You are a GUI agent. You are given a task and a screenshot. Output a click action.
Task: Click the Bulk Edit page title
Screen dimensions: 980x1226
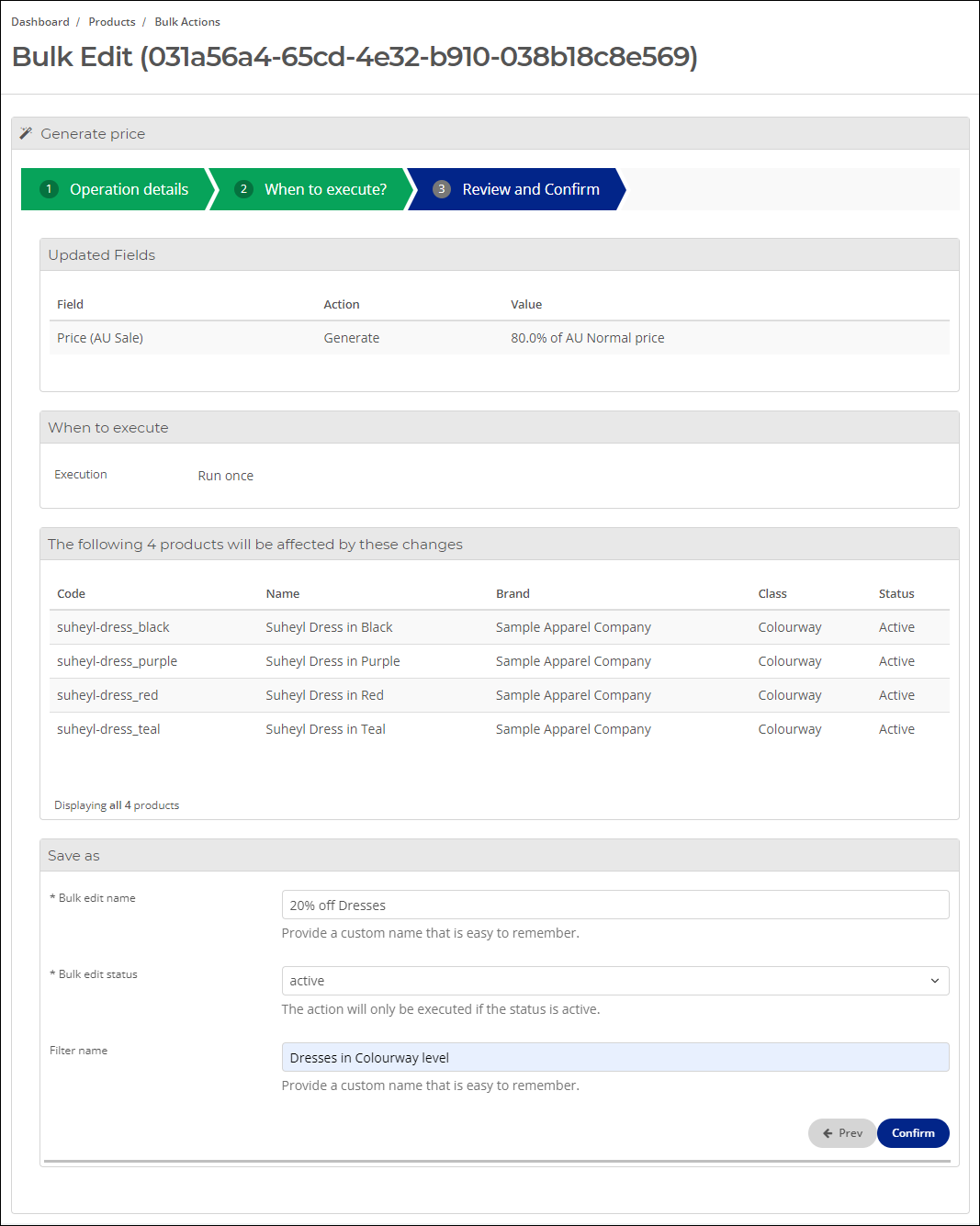(x=355, y=57)
